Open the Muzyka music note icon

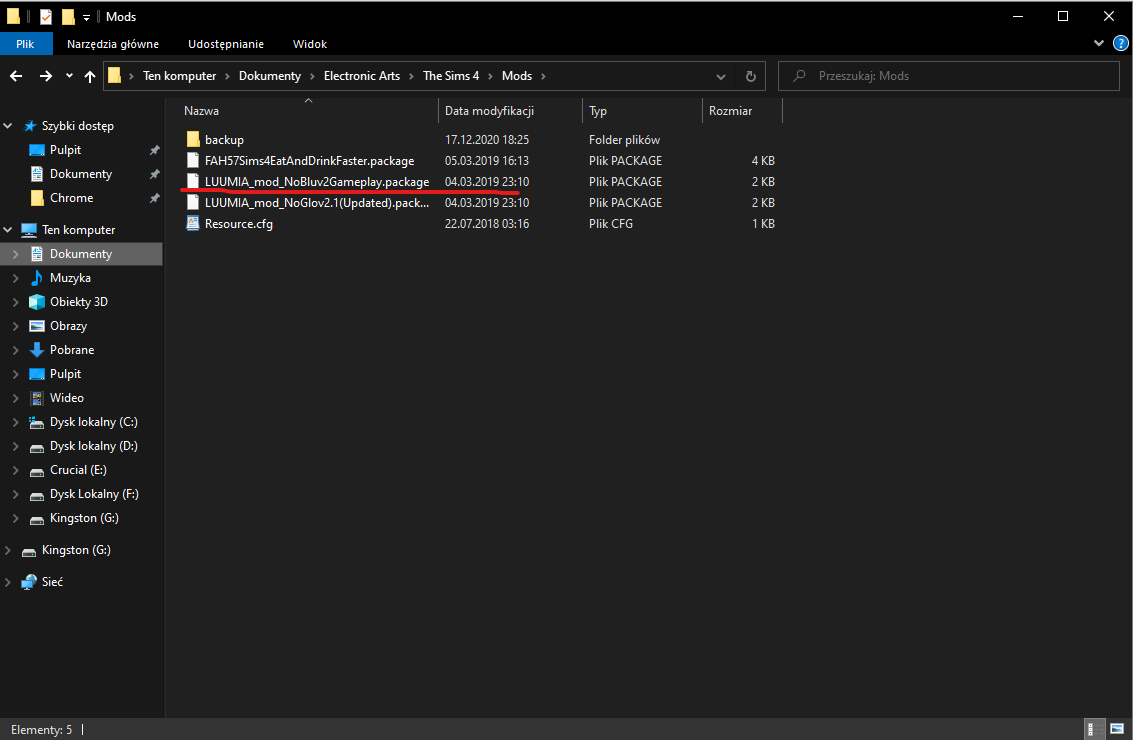point(37,278)
